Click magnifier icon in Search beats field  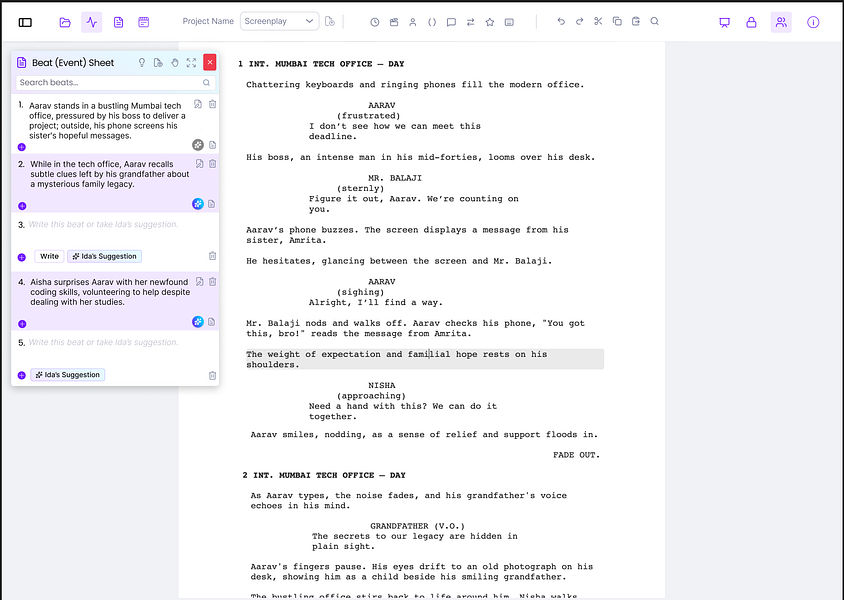coord(206,82)
